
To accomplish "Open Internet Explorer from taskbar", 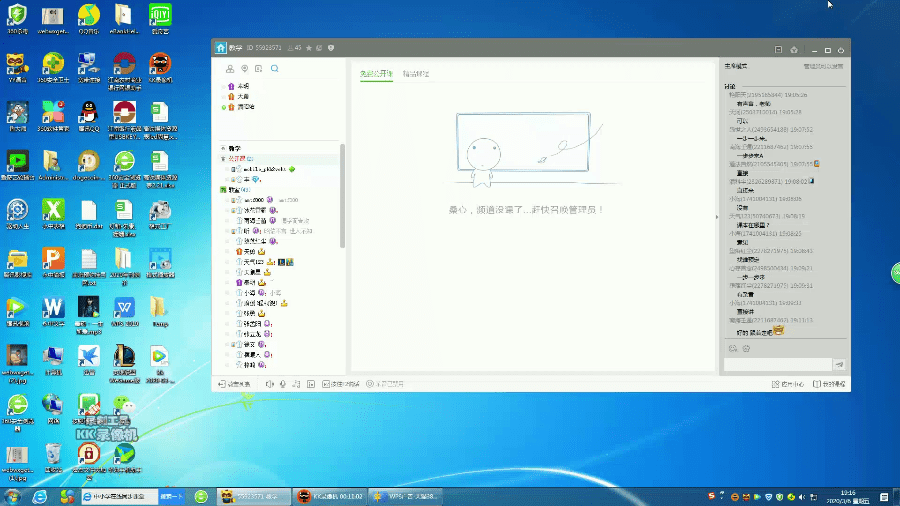I will [x=39, y=496].
